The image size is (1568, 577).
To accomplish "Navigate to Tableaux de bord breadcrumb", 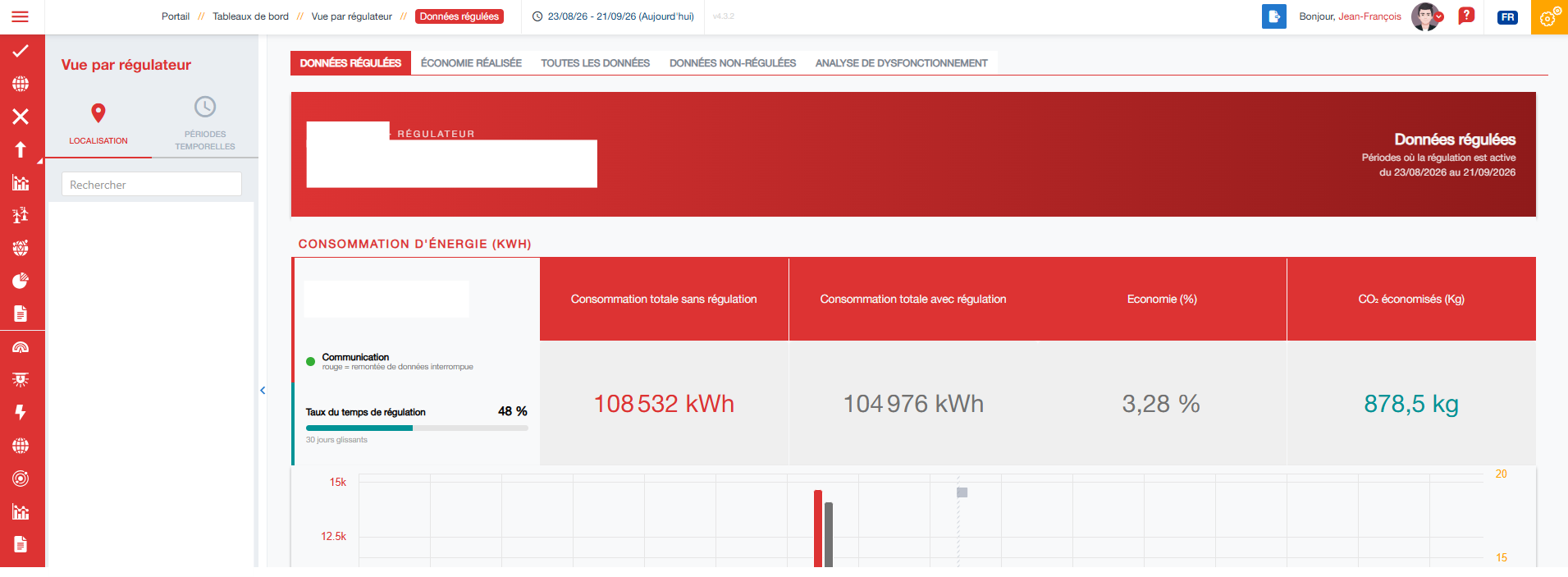I will point(250,16).
